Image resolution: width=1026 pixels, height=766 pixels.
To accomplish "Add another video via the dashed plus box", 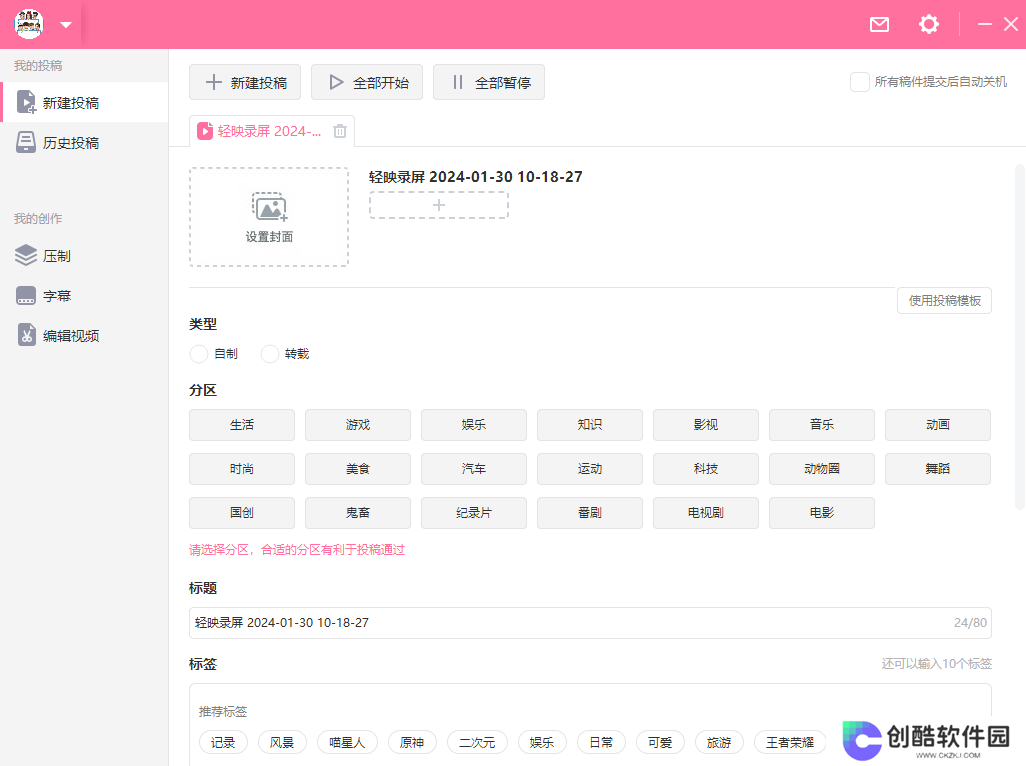I will (438, 205).
